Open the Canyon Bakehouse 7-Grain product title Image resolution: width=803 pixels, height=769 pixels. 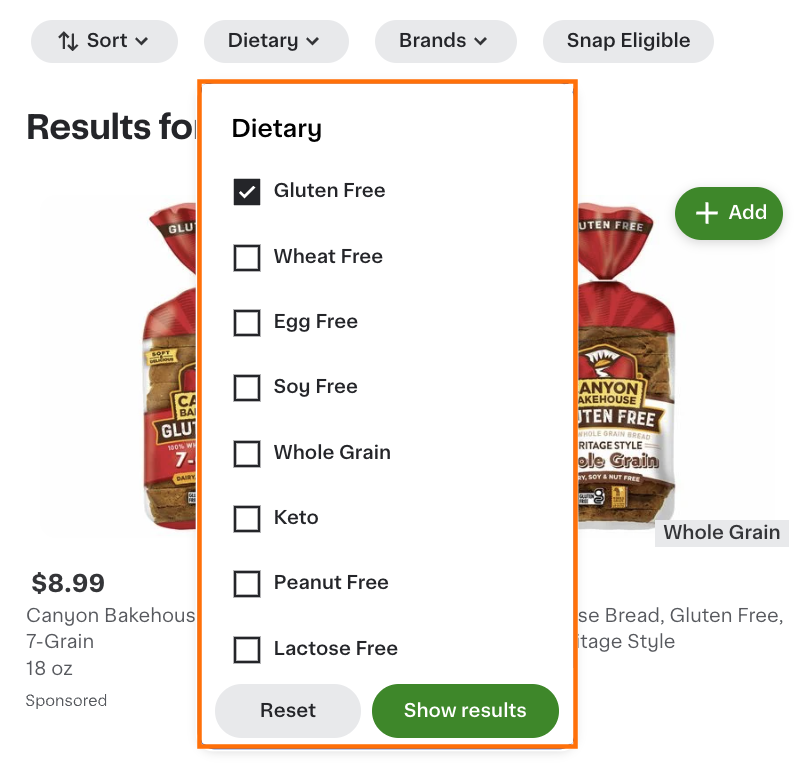[110, 628]
